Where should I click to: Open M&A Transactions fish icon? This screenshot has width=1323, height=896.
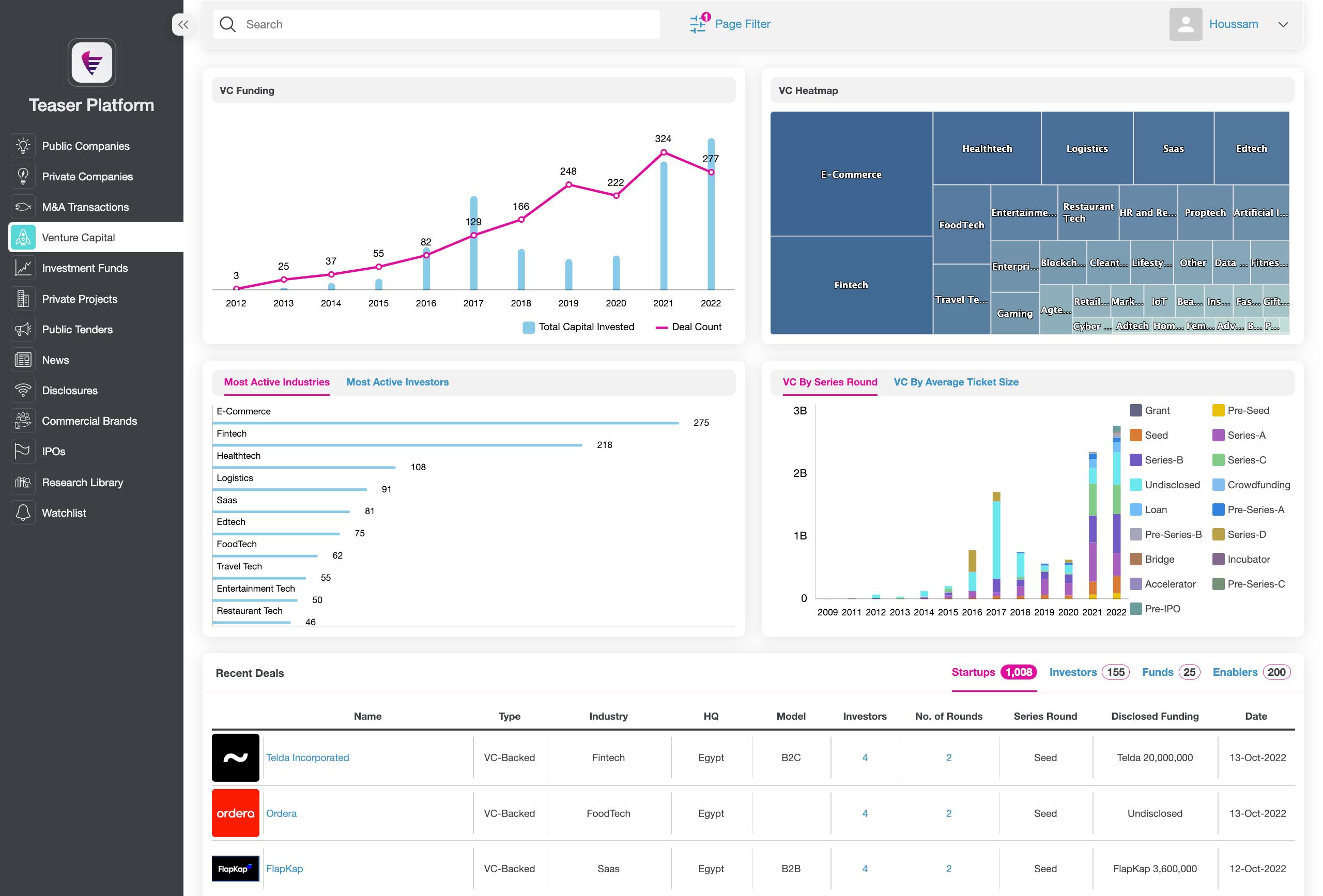coord(23,207)
